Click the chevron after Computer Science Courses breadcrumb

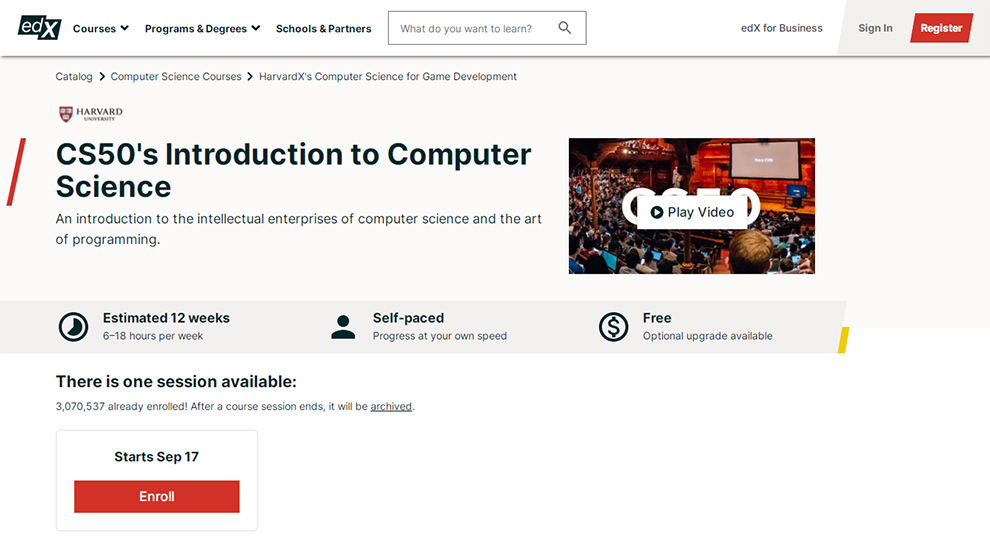click(250, 76)
